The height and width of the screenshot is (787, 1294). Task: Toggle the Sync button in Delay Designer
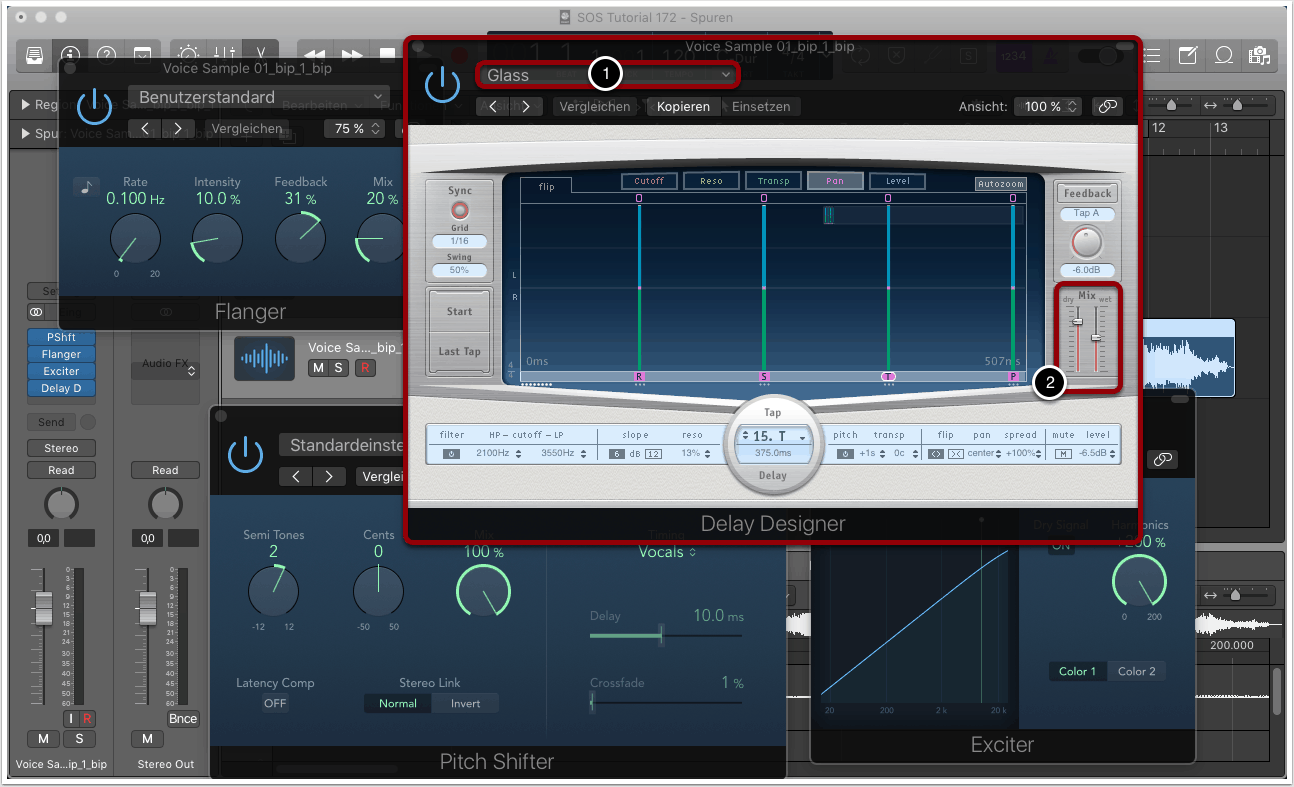pyautogui.click(x=460, y=210)
